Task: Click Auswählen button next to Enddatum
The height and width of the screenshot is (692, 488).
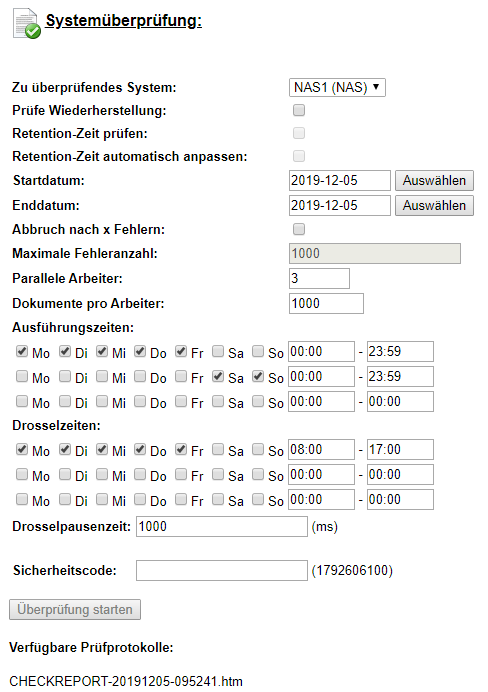Action: (x=434, y=206)
